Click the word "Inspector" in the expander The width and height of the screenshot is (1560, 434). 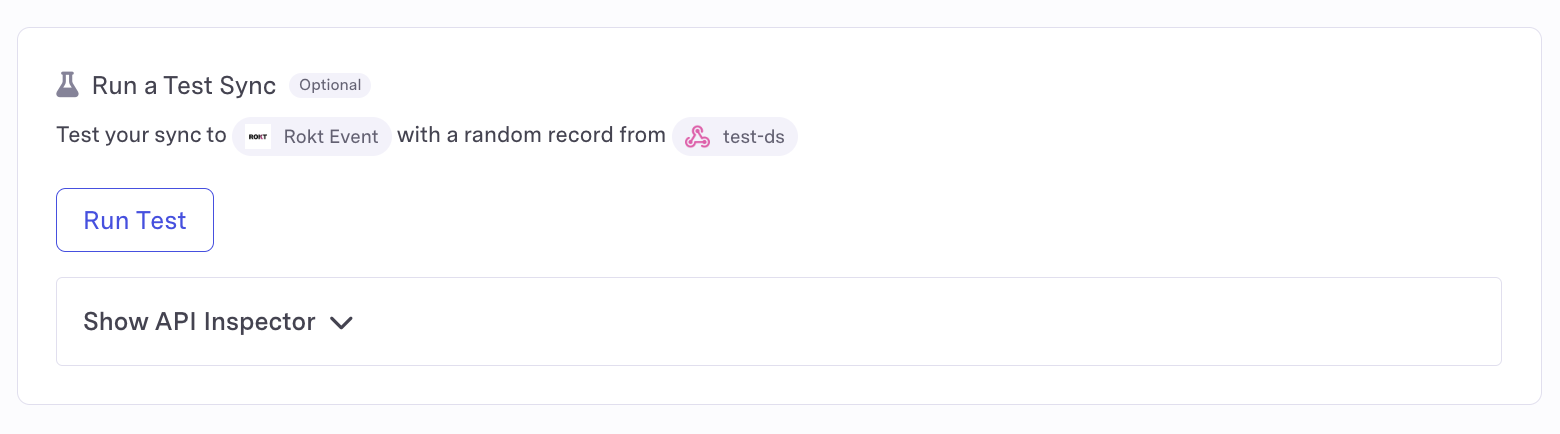260,322
